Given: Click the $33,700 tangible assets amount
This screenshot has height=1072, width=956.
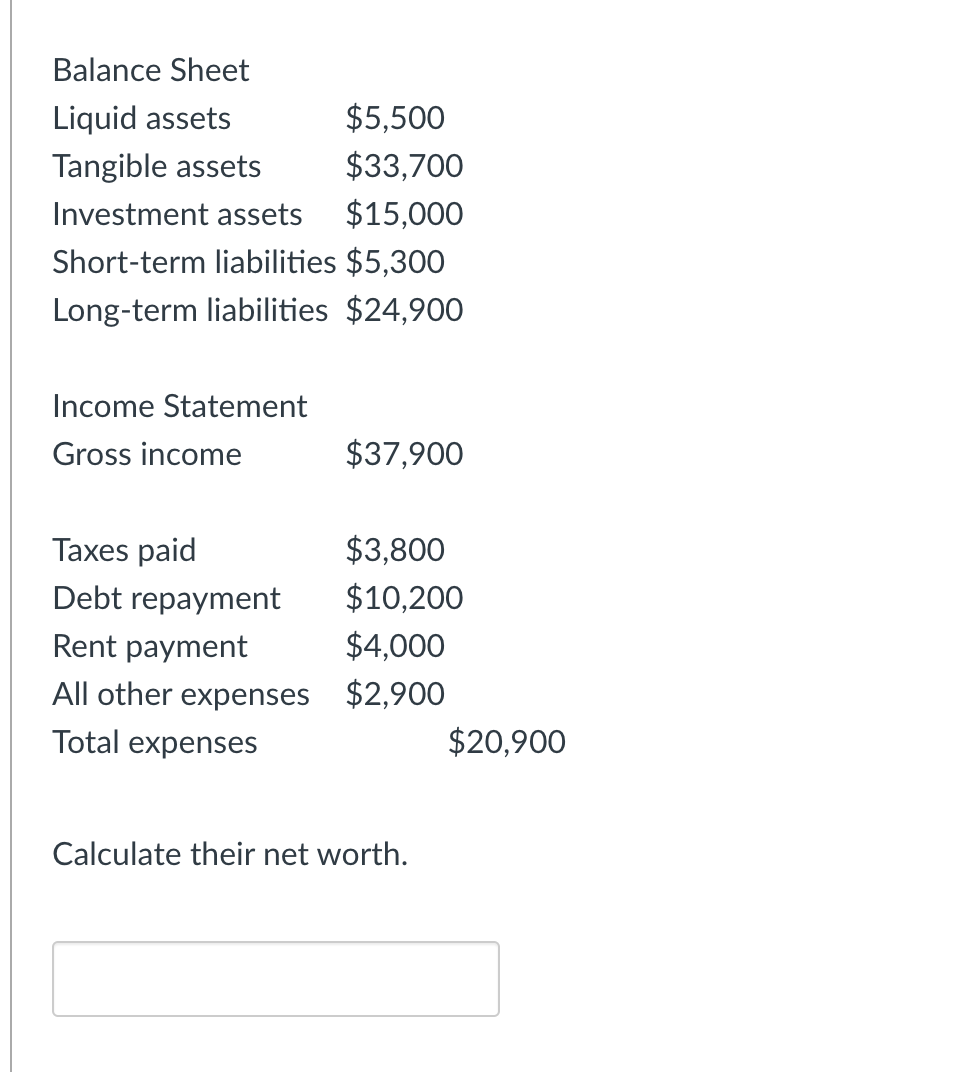Looking at the screenshot, I should tap(404, 166).
